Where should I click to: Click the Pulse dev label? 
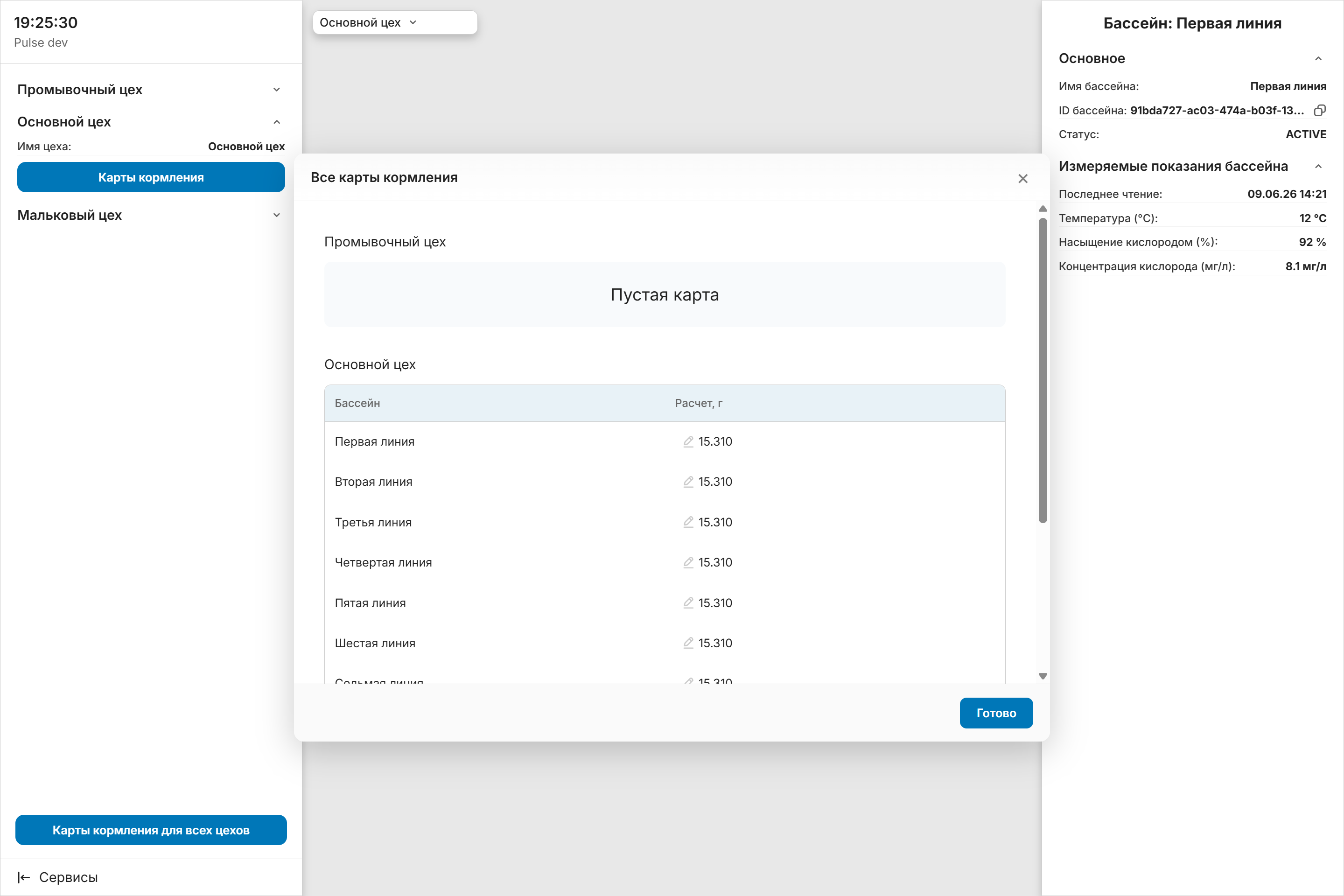point(41,43)
